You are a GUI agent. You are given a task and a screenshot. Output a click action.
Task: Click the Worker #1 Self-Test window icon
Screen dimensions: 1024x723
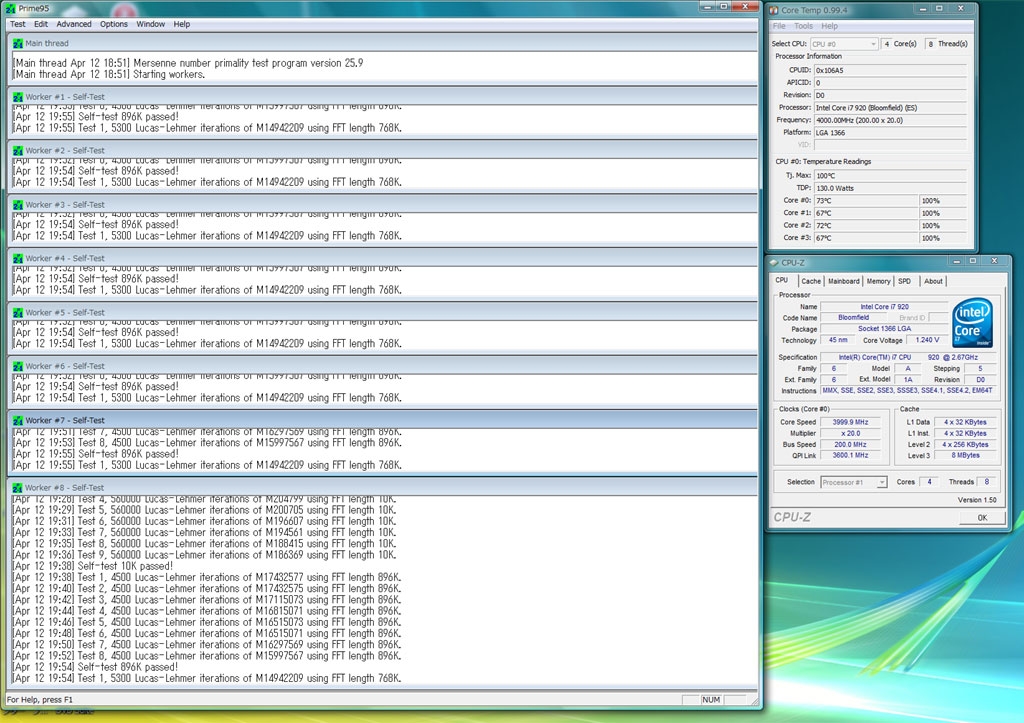point(18,97)
